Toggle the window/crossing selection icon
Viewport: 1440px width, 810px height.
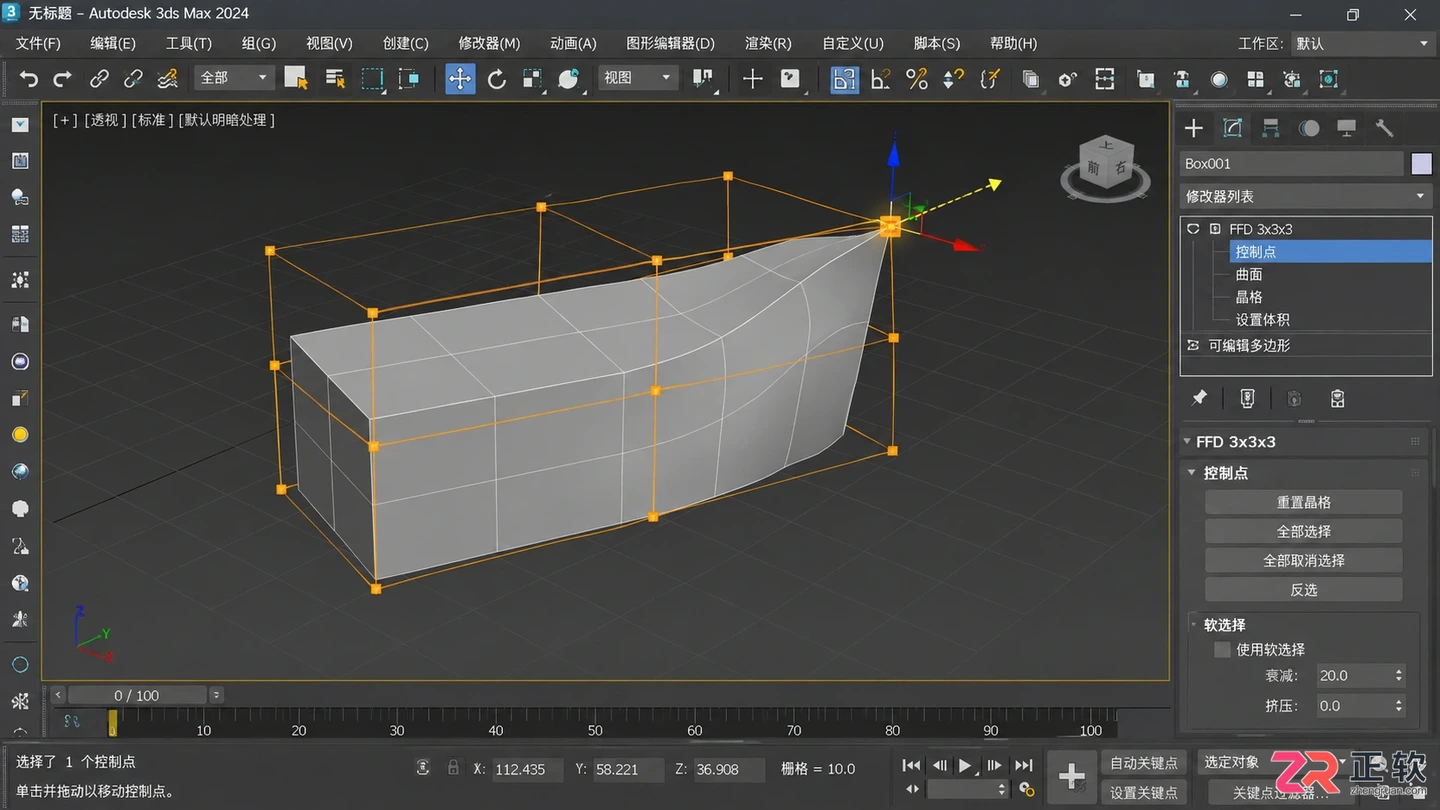pyautogui.click(x=409, y=79)
